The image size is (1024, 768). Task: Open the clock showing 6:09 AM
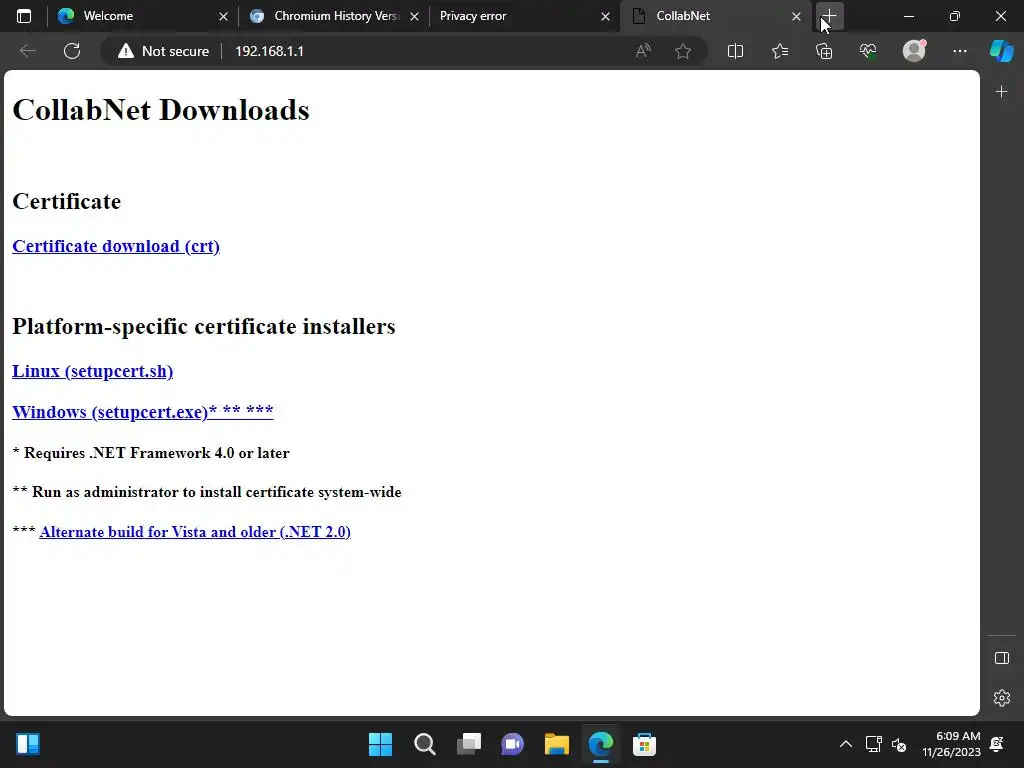(952, 744)
